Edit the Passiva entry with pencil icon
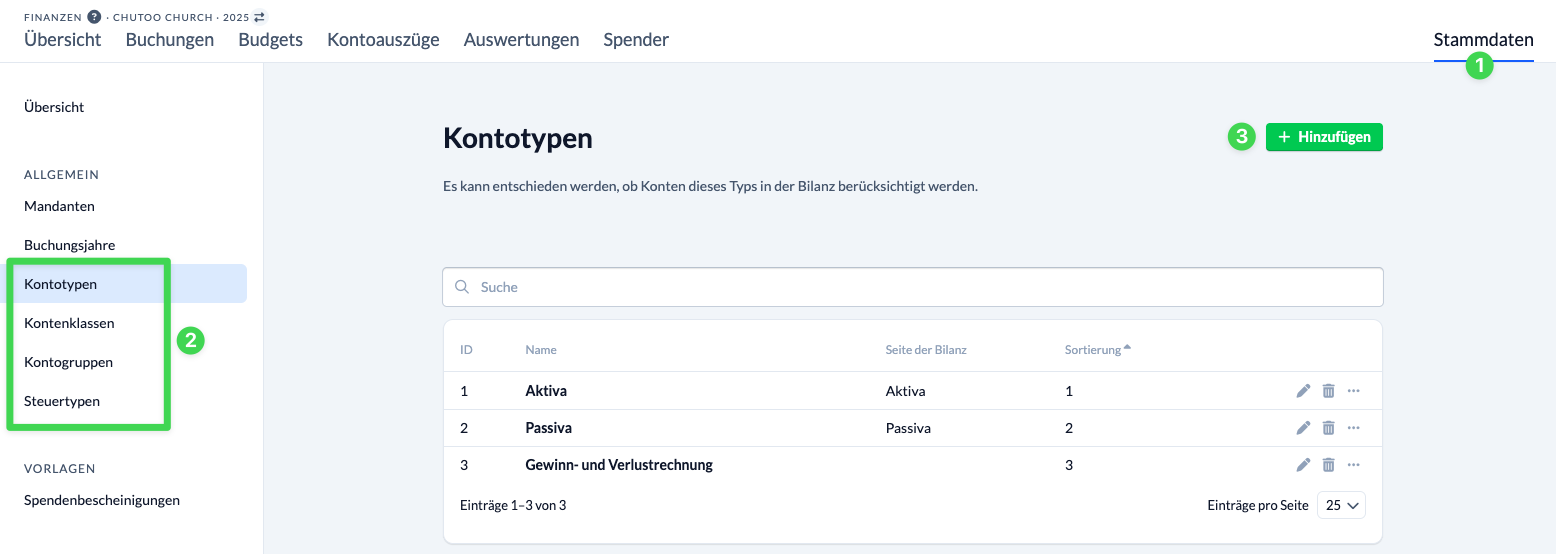 point(1303,428)
